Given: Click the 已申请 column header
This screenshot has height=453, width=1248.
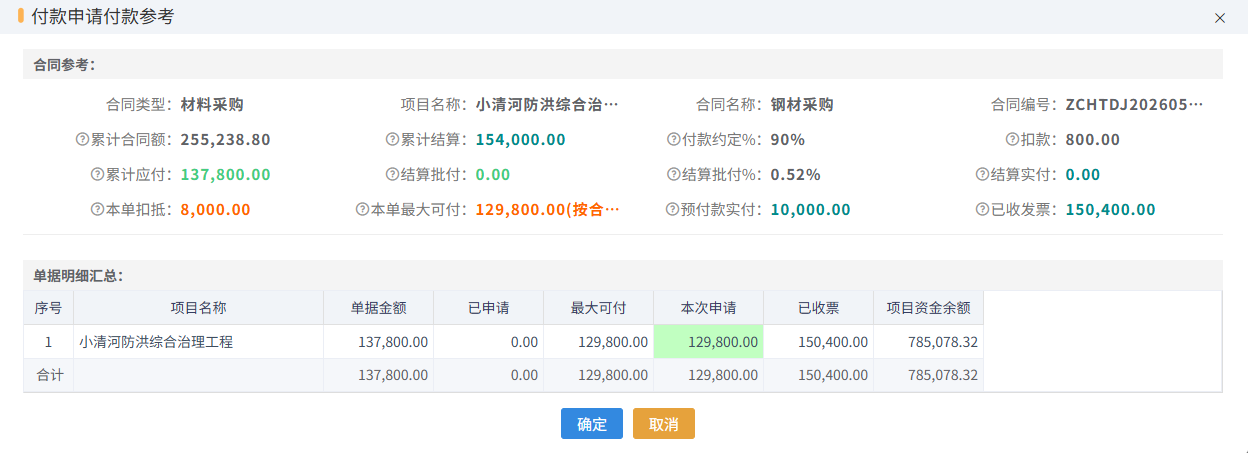Looking at the screenshot, I should (x=489, y=308).
